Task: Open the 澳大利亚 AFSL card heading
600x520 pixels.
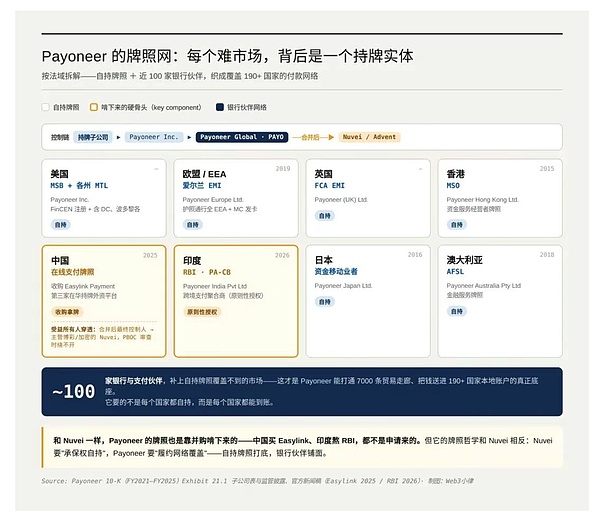Action: pos(464,260)
